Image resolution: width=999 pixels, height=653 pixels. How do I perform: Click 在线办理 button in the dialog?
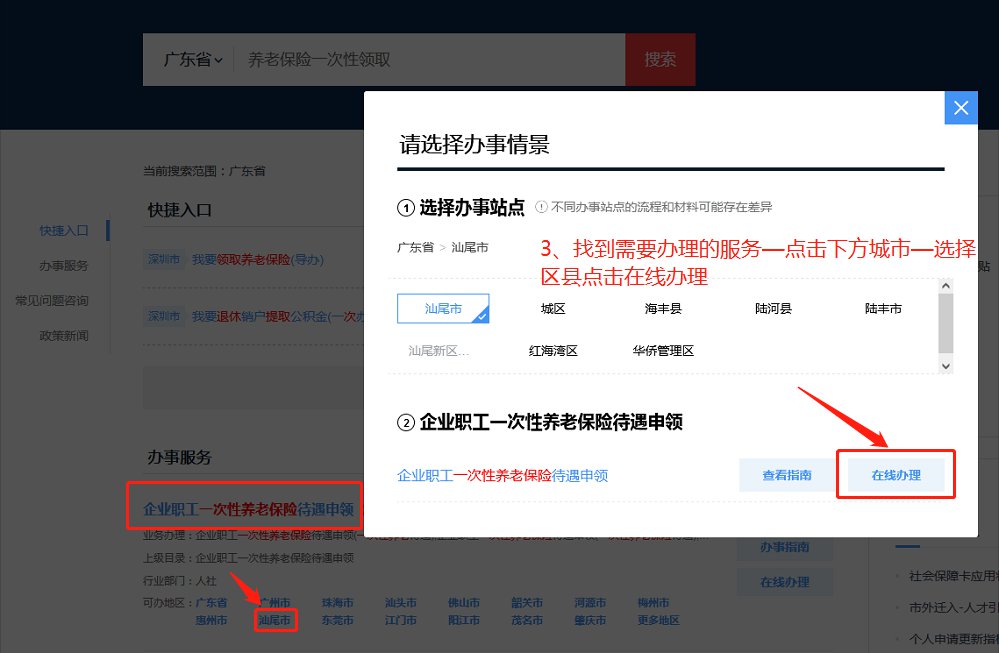tap(896, 475)
